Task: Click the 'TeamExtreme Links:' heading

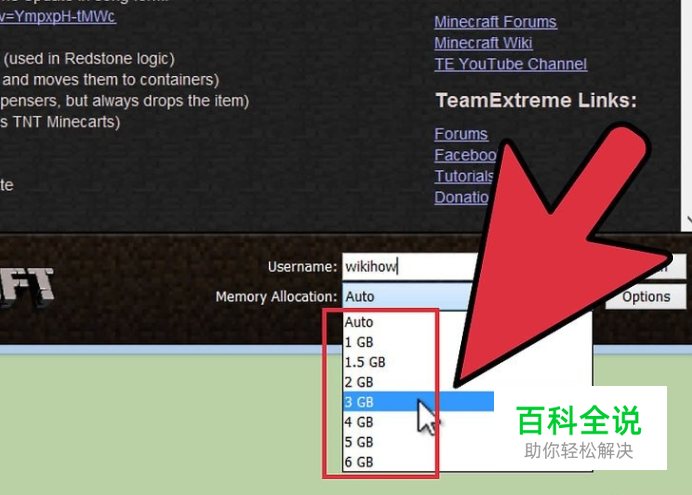Action: tap(536, 100)
